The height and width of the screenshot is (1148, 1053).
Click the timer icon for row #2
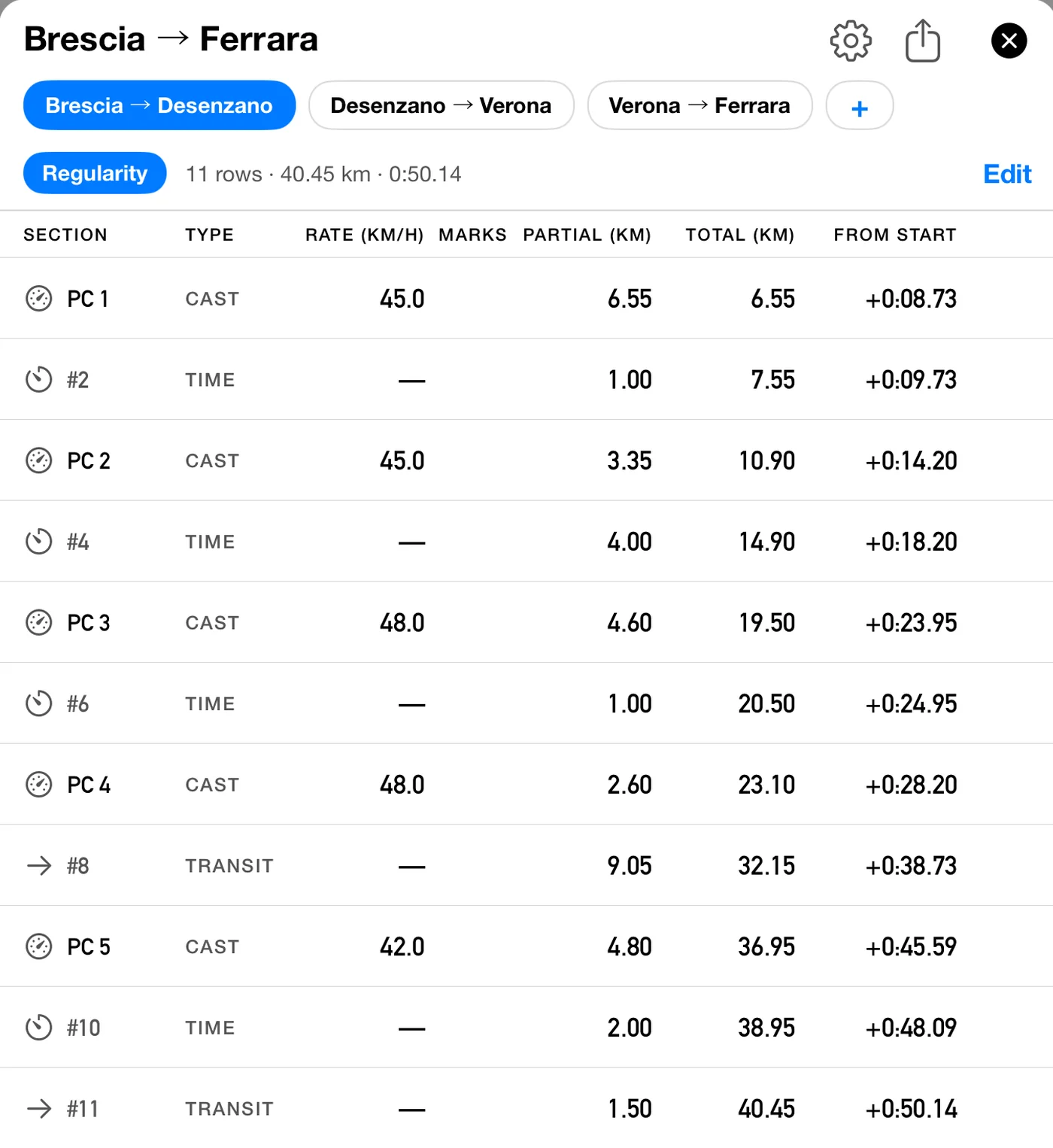tap(39, 380)
